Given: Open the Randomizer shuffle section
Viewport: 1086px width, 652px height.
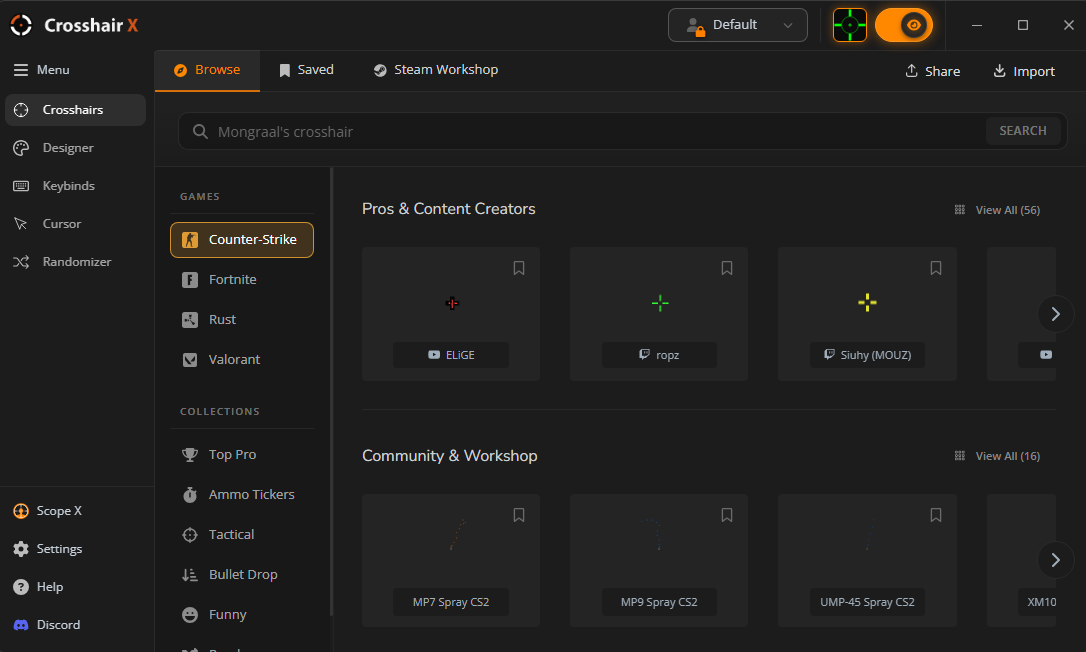Looking at the screenshot, I should 76,262.
